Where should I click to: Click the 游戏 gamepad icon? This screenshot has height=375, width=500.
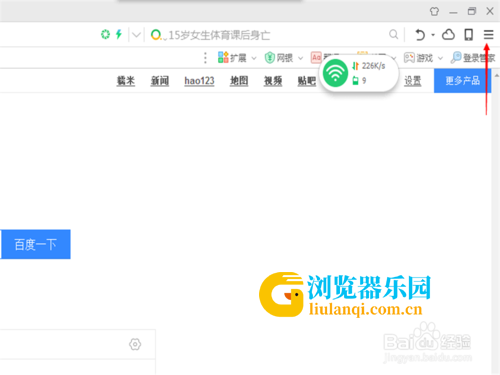click(409, 58)
